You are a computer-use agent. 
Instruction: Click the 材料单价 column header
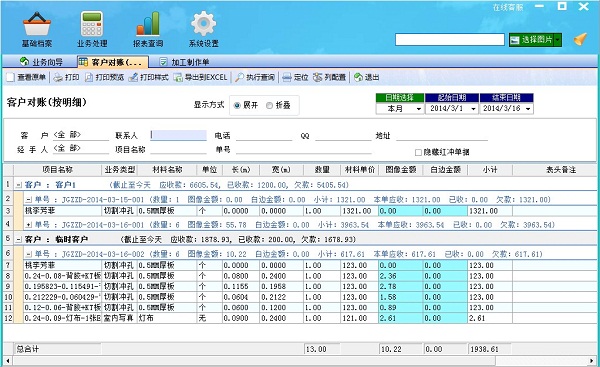[x=360, y=170]
